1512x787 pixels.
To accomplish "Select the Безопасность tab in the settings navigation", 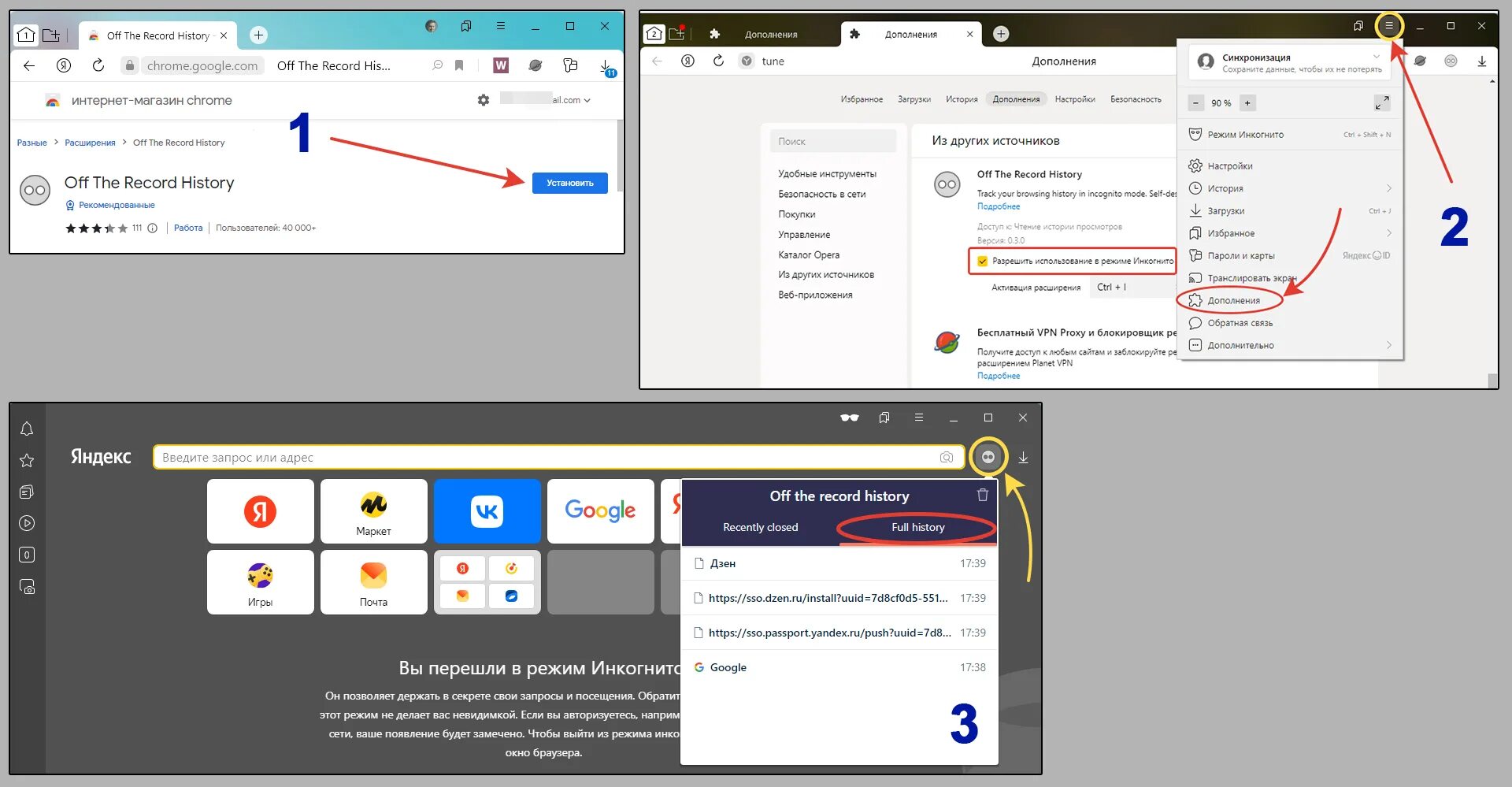I will (x=1136, y=99).
